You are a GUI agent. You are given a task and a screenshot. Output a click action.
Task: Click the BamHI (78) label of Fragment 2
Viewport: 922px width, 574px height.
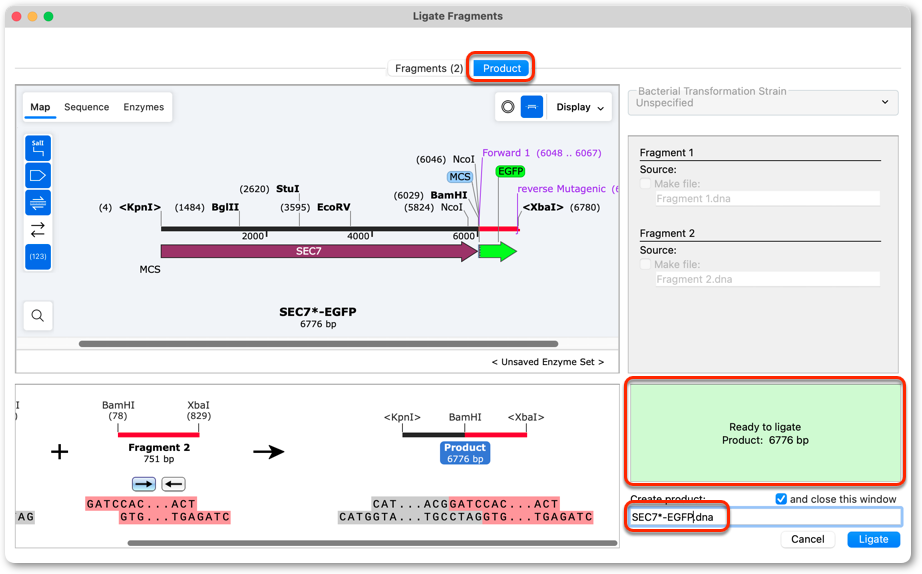coord(118,411)
